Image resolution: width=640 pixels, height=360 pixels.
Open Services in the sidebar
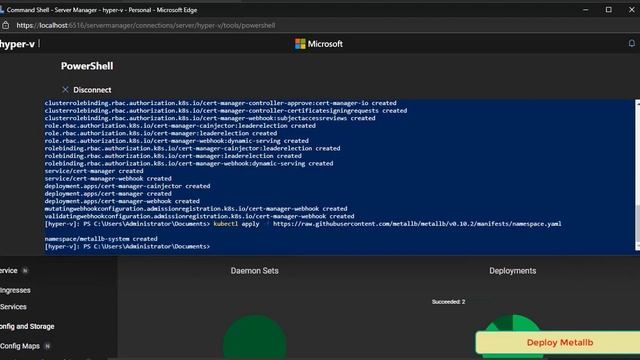click(13, 307)
